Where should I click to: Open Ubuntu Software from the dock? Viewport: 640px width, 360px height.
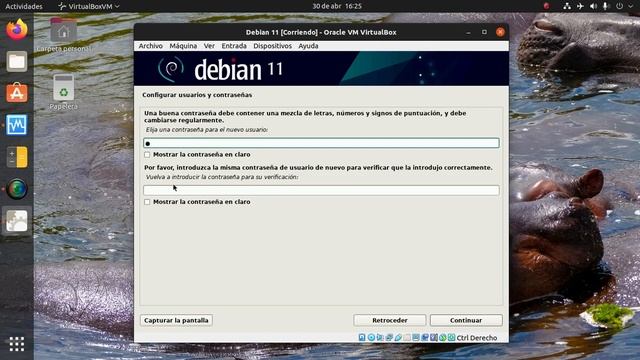(x=17, y=93)
